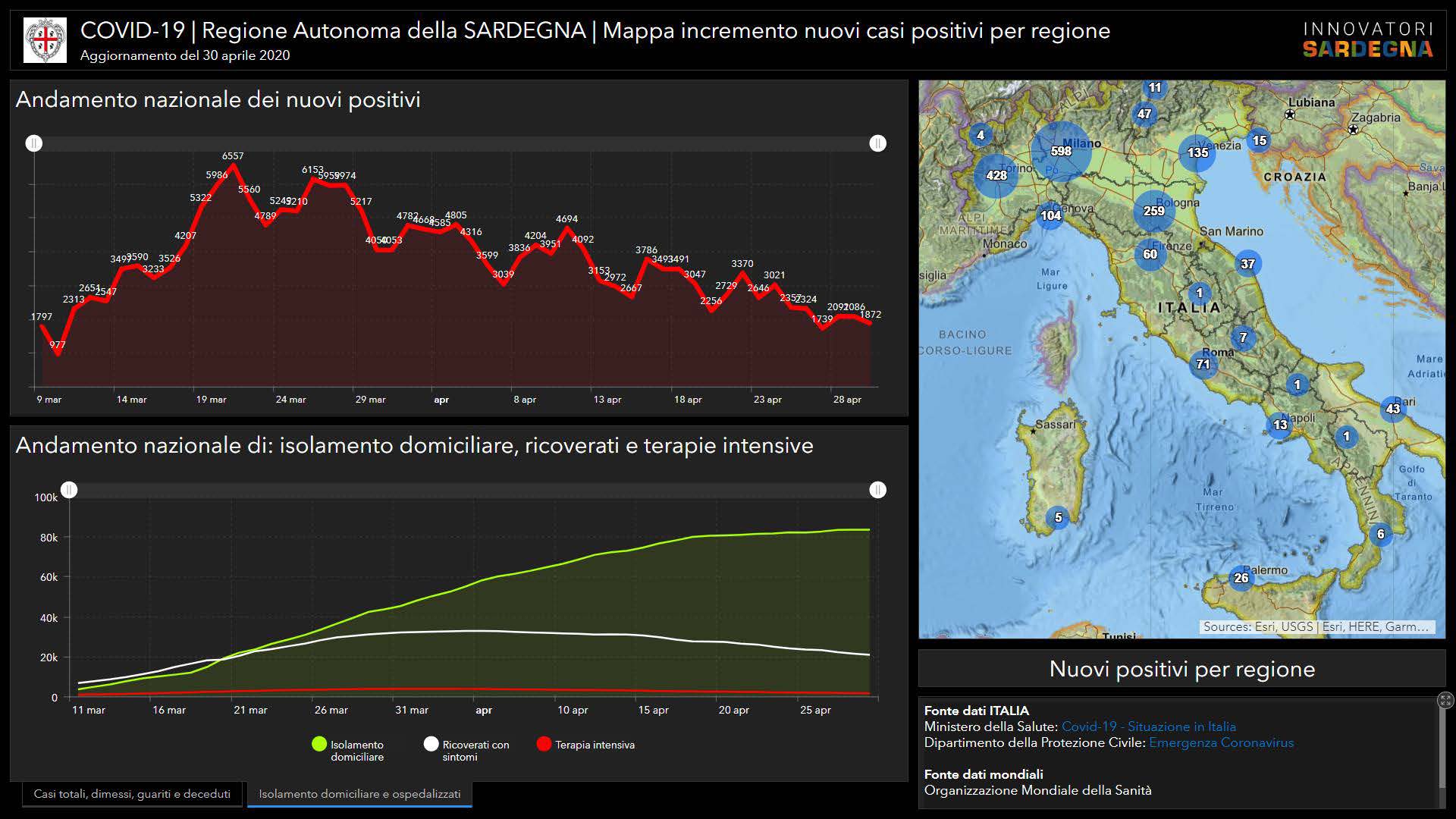
Task: Click the Sardegna region crest logo
Action: pos(45,40)
